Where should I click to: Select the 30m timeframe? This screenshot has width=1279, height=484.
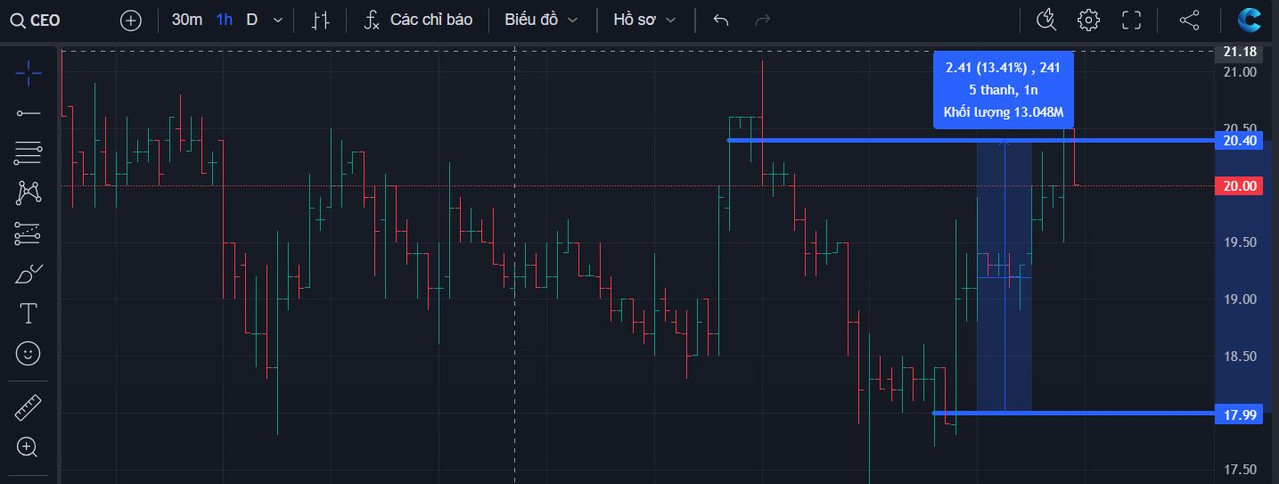click(x=187, y=20)
